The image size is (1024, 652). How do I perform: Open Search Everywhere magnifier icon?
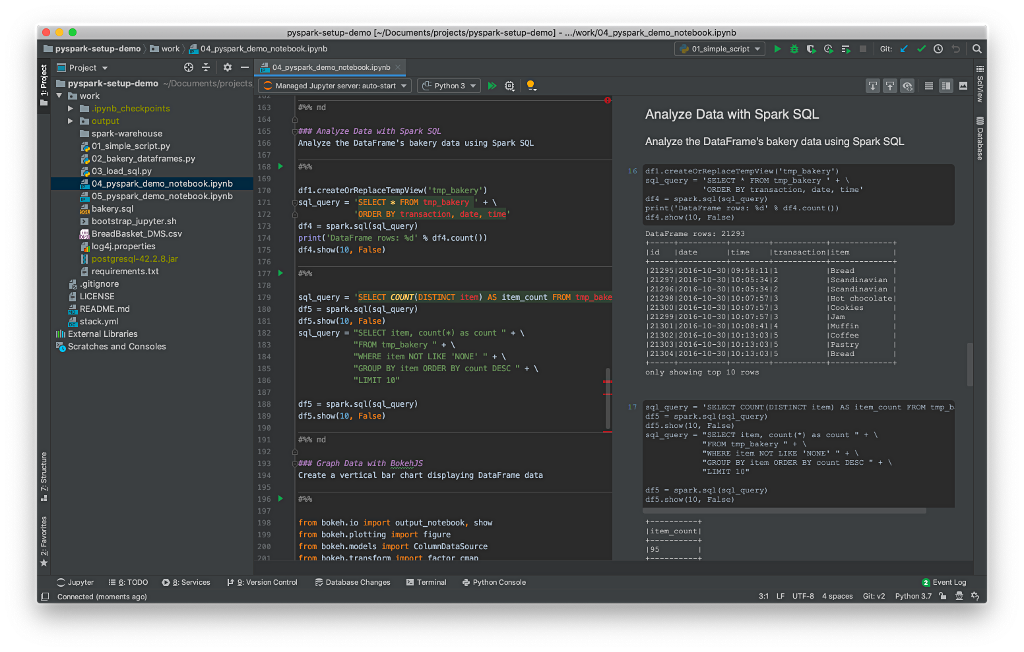pyautogui.click(x=977, y=49)
